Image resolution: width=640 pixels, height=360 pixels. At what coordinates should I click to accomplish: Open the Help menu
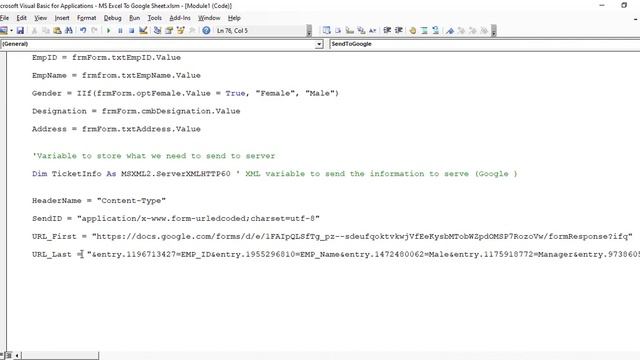tap(234, 18)
